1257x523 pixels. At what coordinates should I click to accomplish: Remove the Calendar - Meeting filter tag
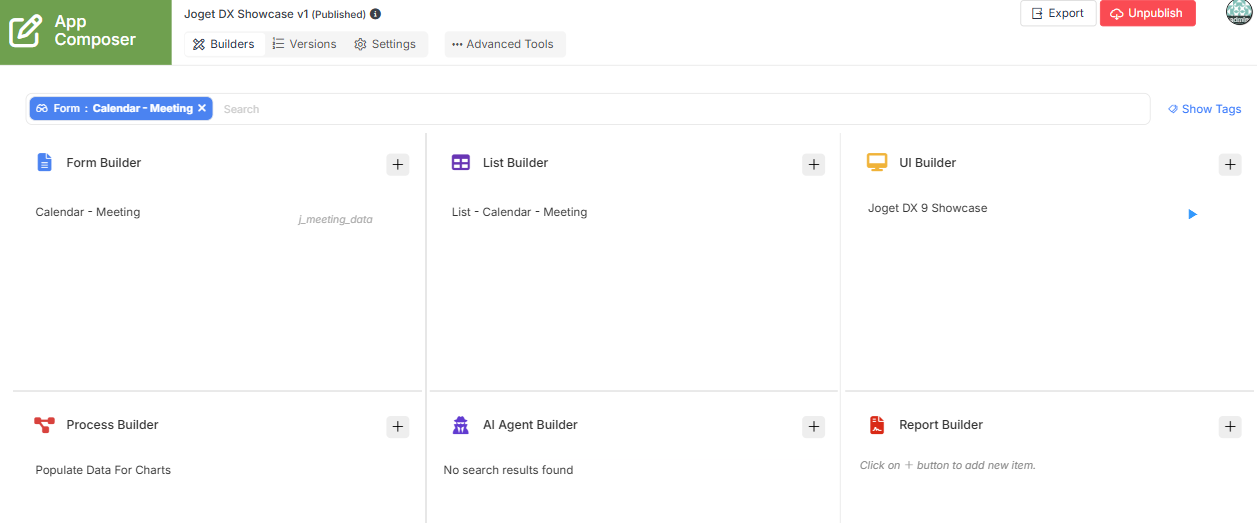point(202,108)
